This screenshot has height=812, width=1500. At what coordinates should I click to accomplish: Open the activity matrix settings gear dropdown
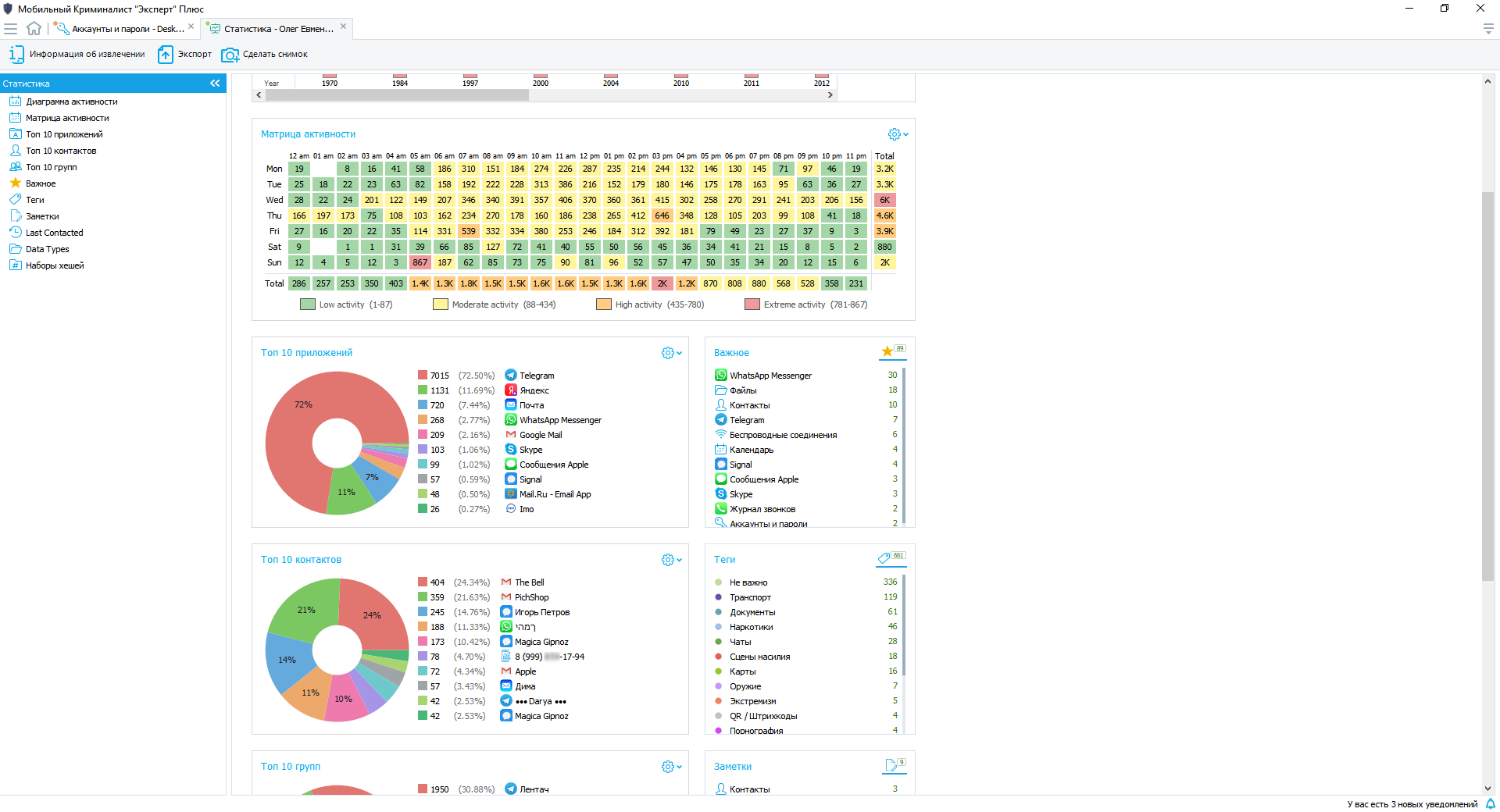coord(898,134)
